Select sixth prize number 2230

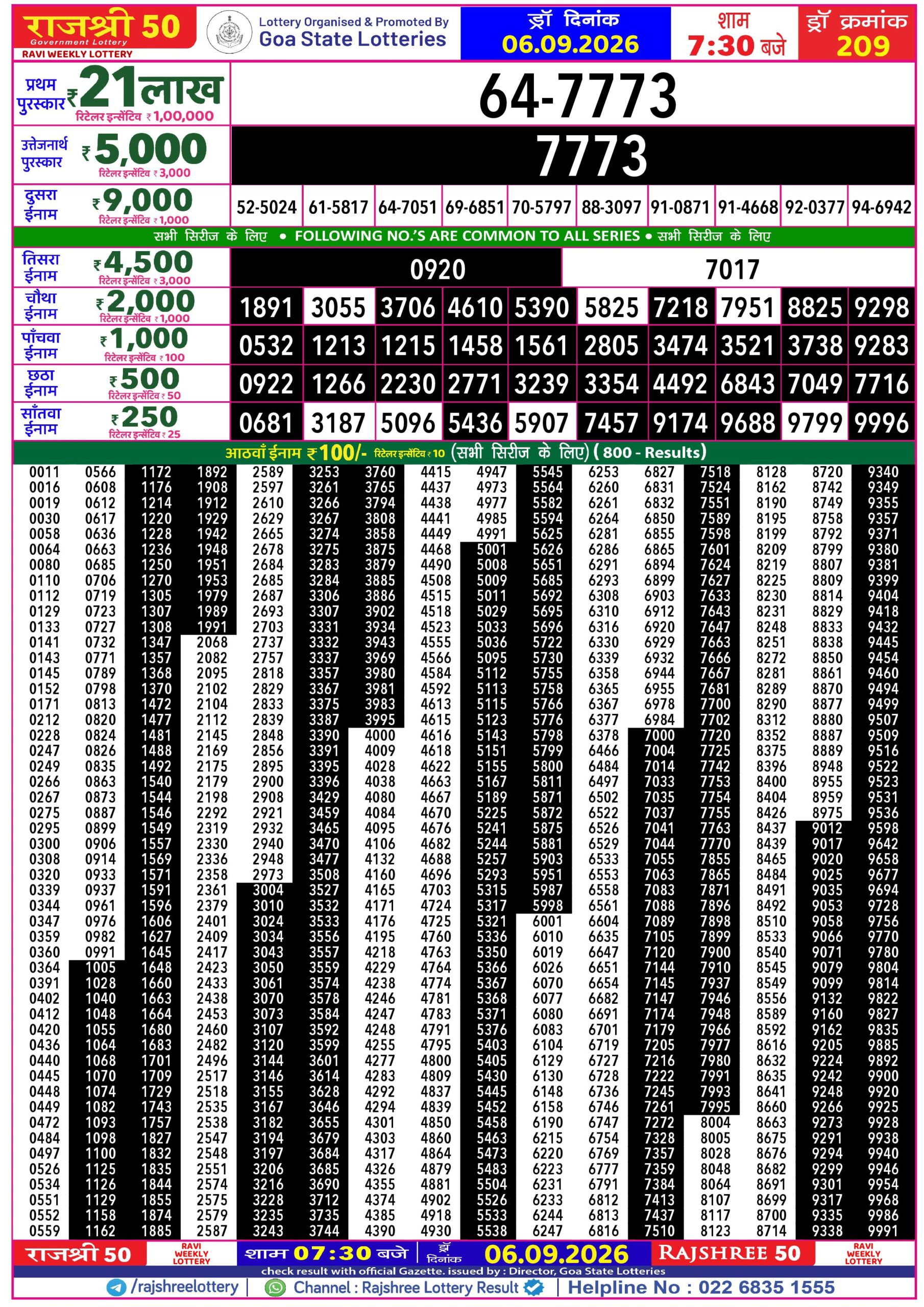click(x=407, y=384)
